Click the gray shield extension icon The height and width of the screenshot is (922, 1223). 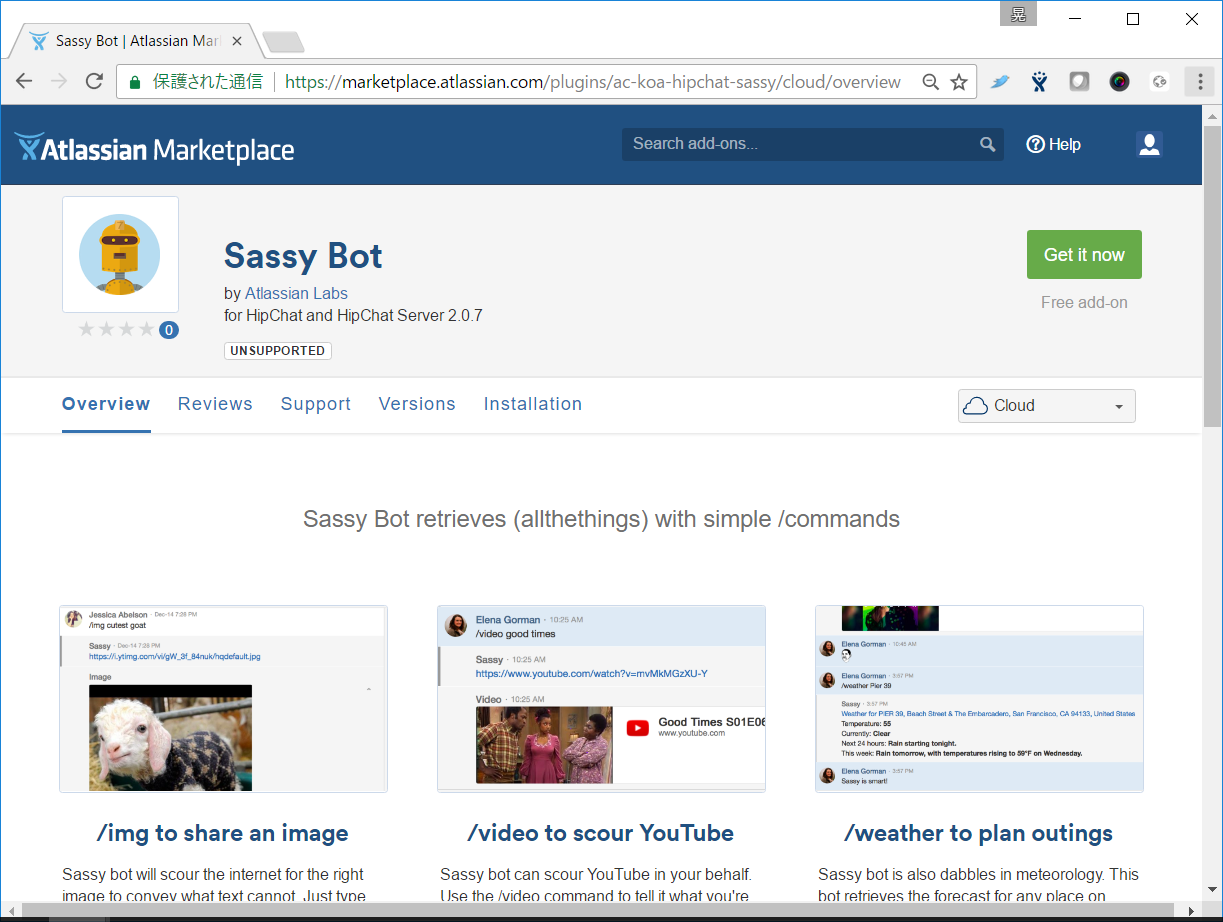pos(1079,82)
